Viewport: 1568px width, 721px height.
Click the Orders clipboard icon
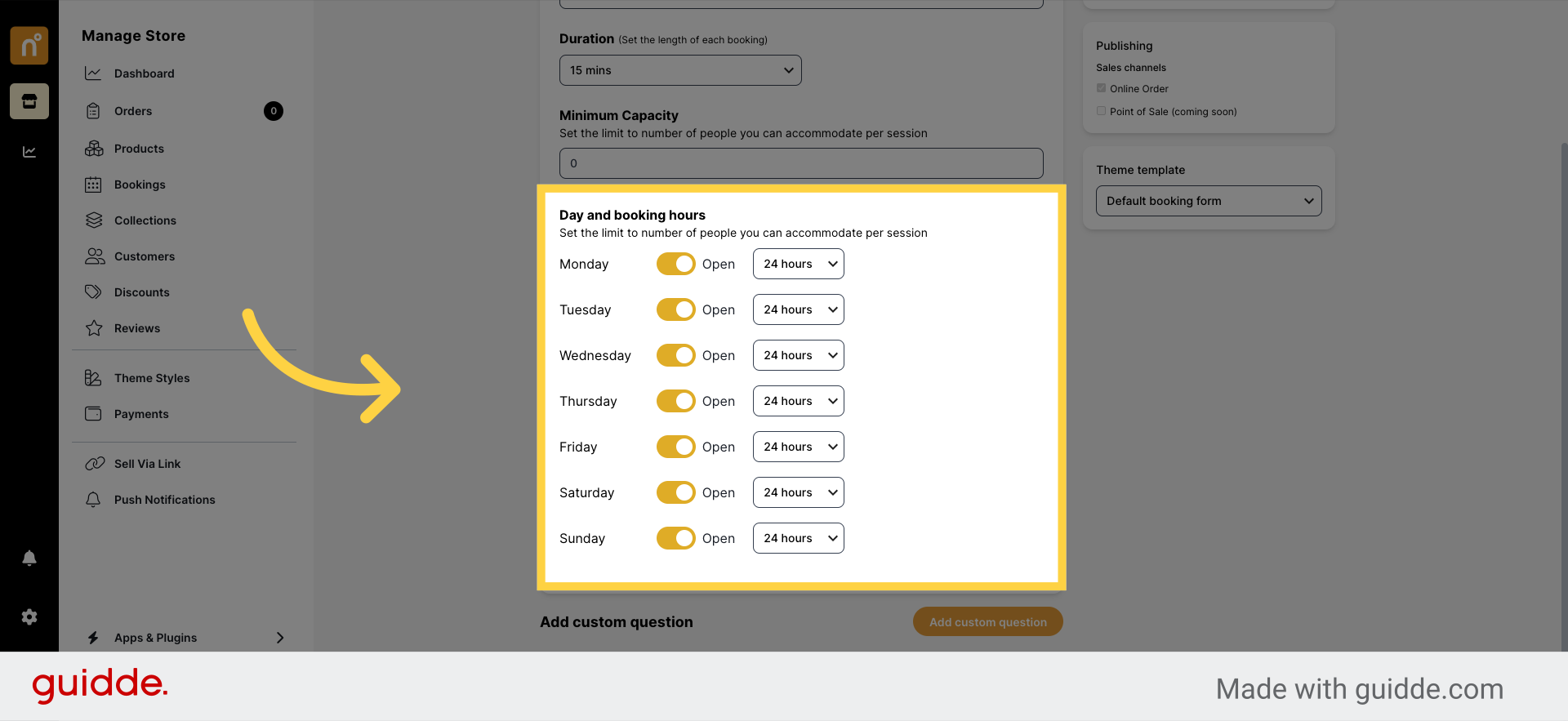tap(93, 111)
